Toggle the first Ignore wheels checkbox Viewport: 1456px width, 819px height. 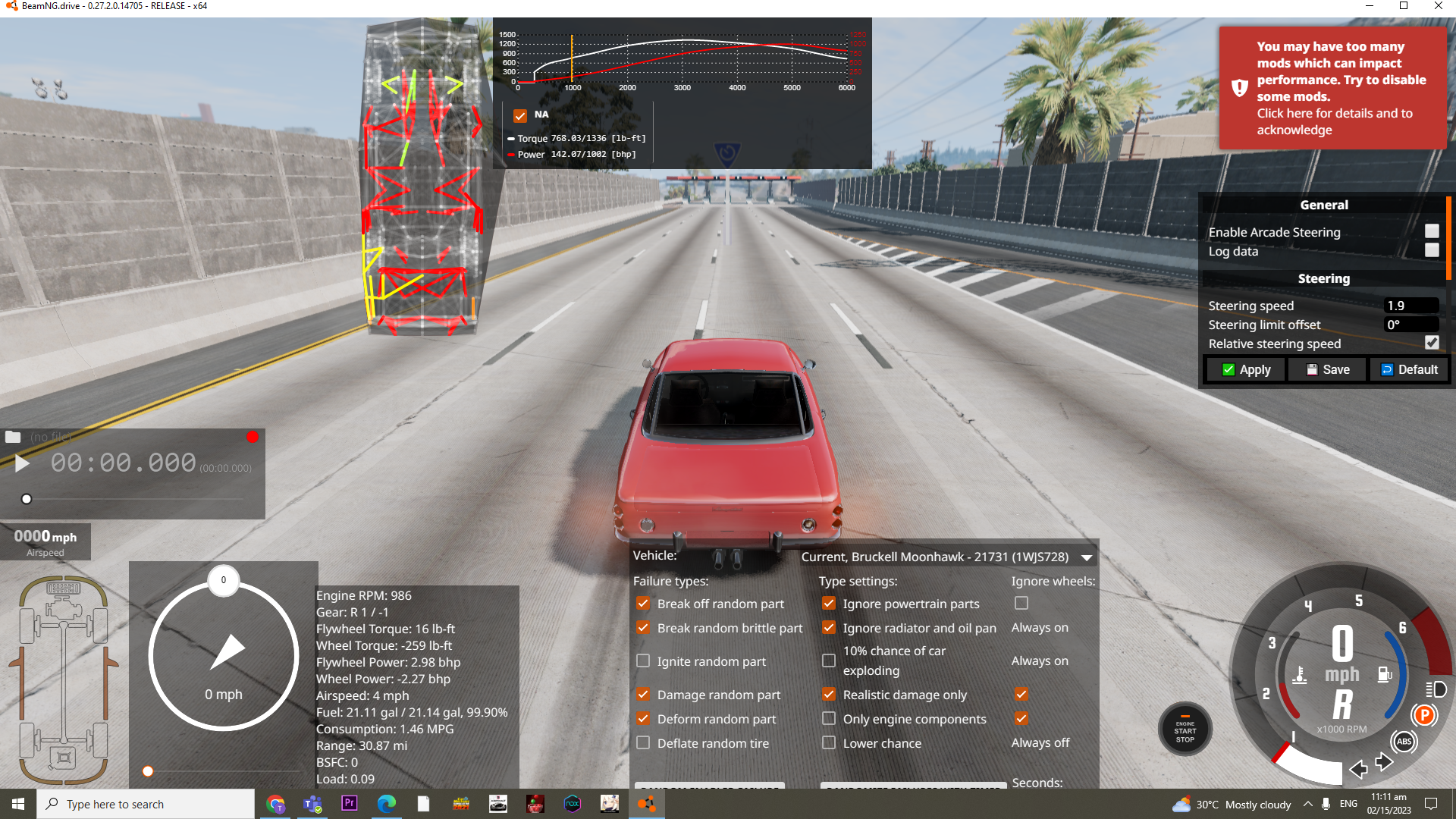(x=1021, y=603)
